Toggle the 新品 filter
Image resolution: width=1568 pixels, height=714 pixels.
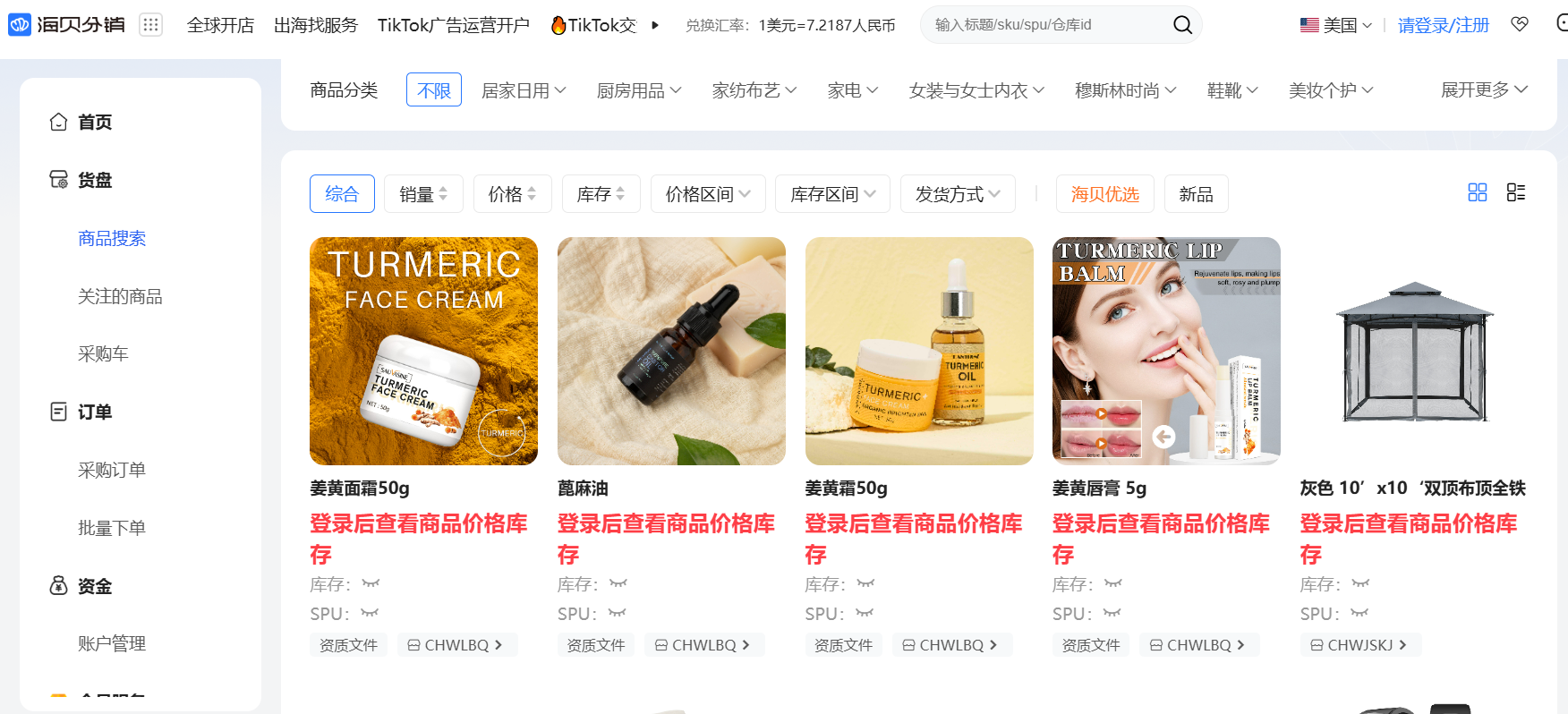1196,194
